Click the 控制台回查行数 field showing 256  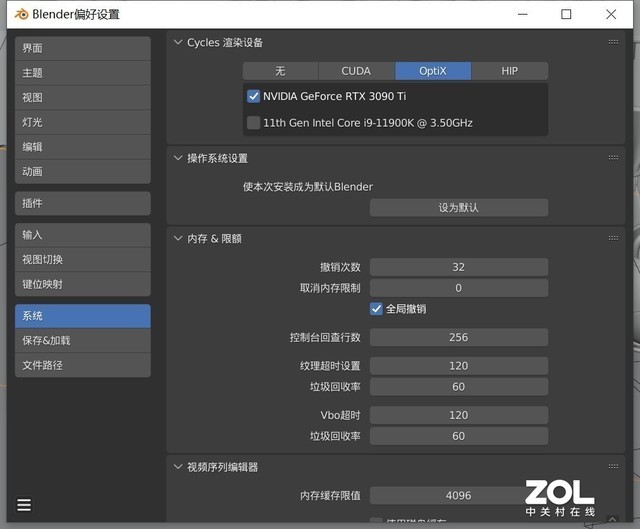459,337
